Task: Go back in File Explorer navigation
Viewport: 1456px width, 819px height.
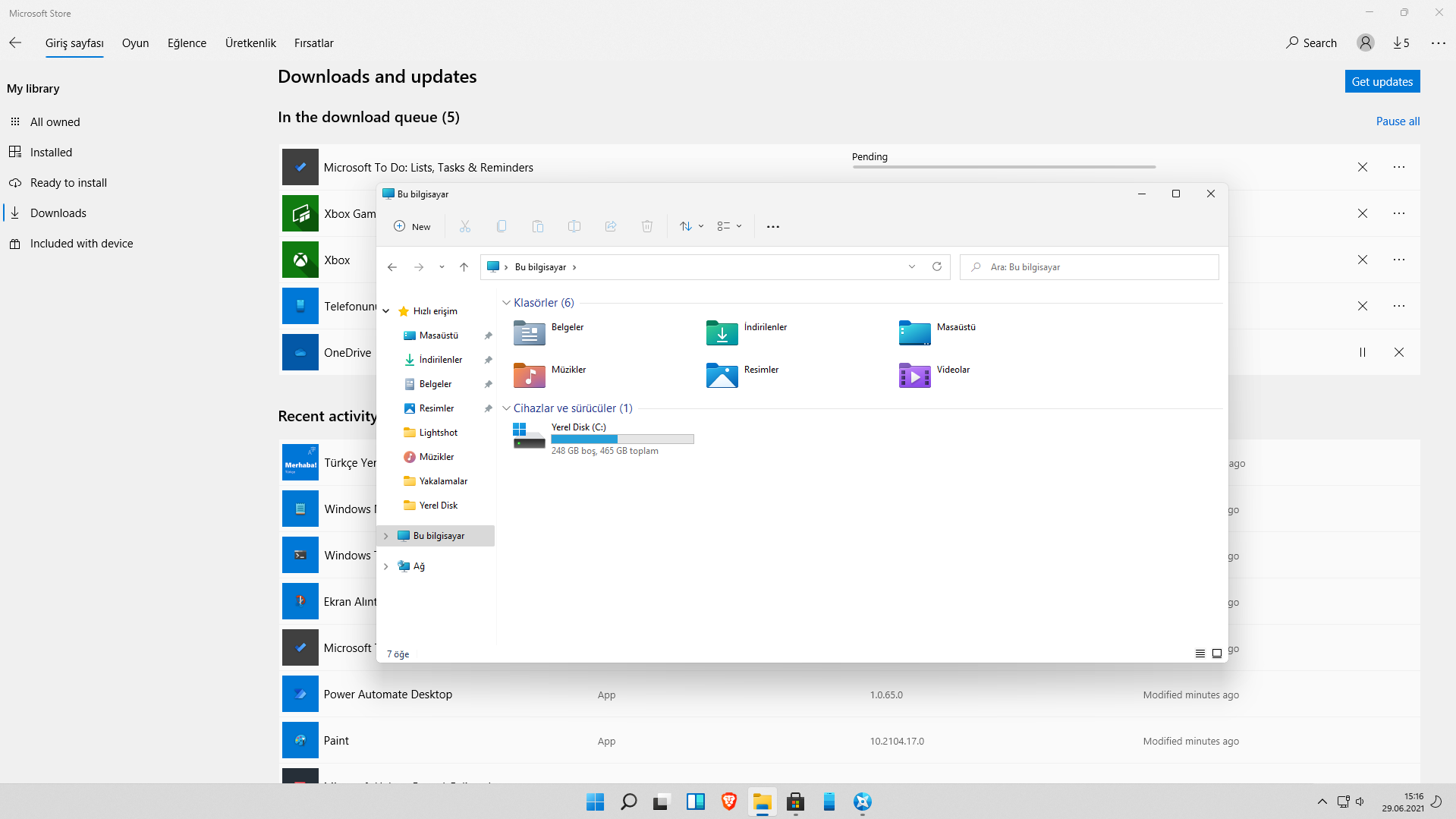Action: pyautogui.click(x=392, y=267)
